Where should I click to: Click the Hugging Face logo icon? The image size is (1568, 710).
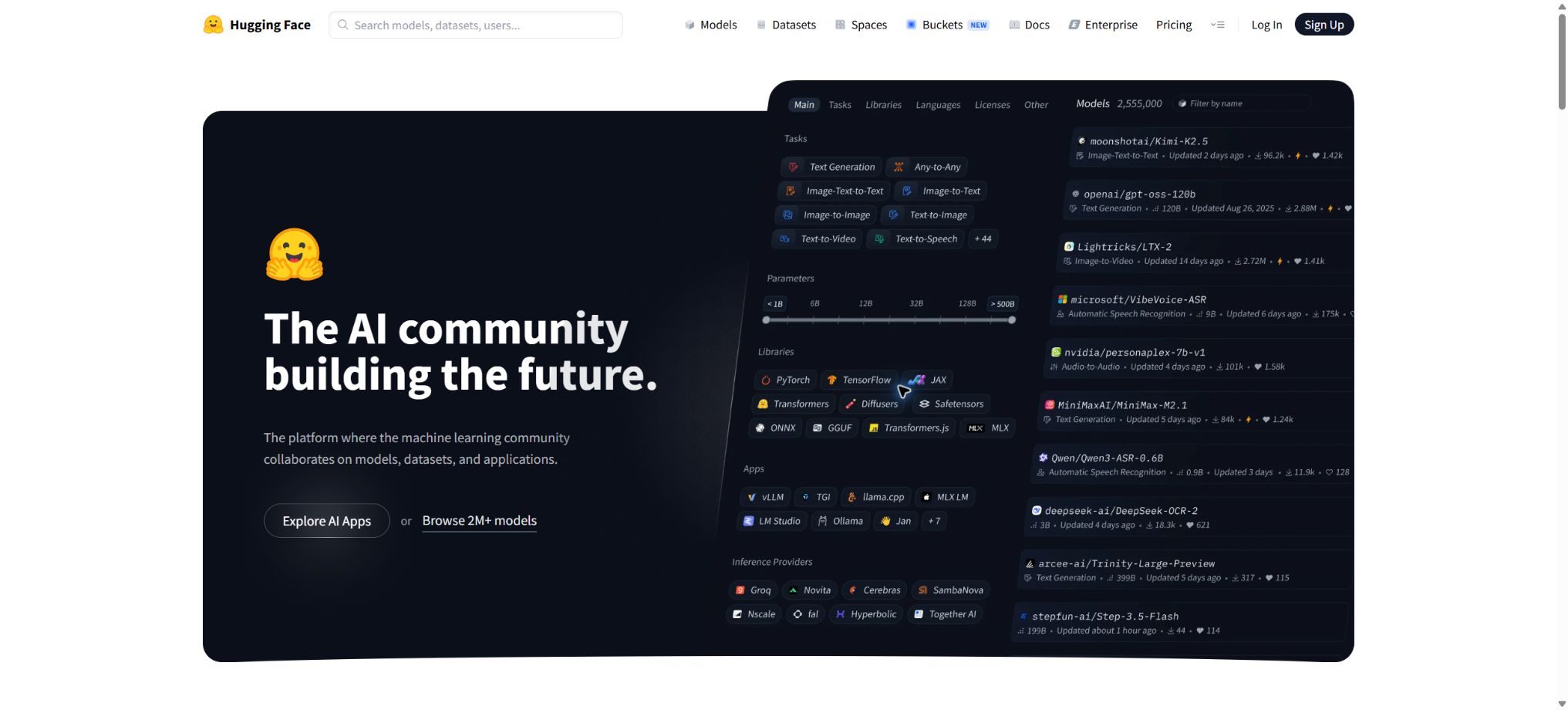pyautogui.click(x=213, y=25)
